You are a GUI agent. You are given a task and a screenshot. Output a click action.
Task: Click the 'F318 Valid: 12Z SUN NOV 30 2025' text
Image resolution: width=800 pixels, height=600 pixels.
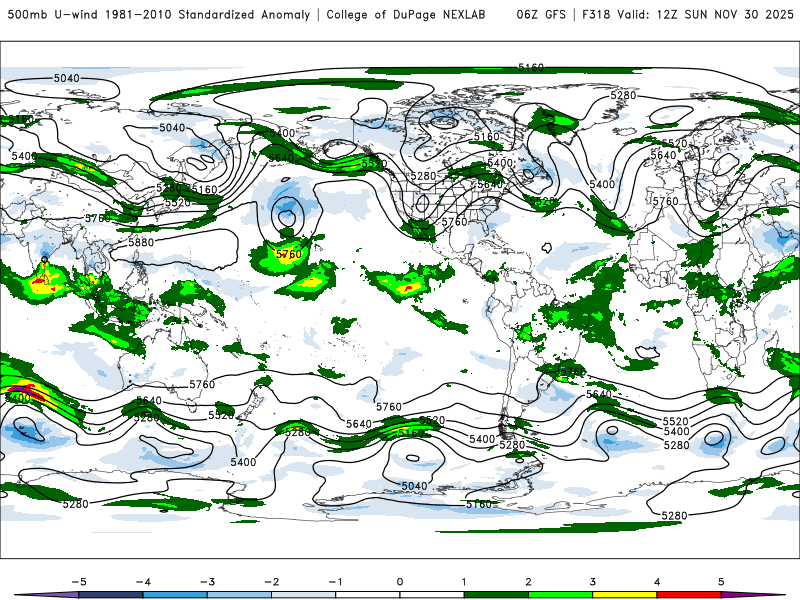pyautogui.click(x=688, y=14)
